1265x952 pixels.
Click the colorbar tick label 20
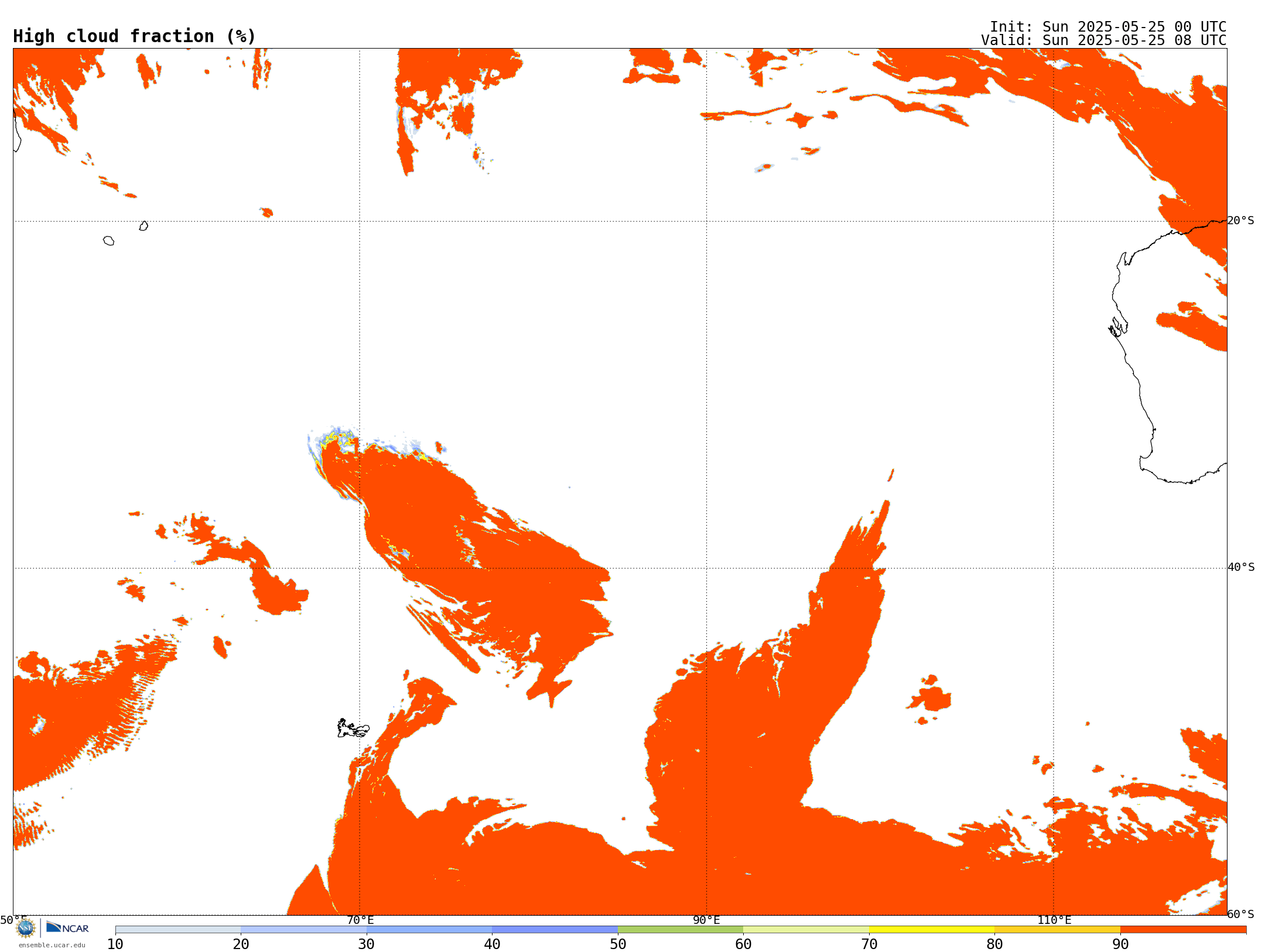241,944
